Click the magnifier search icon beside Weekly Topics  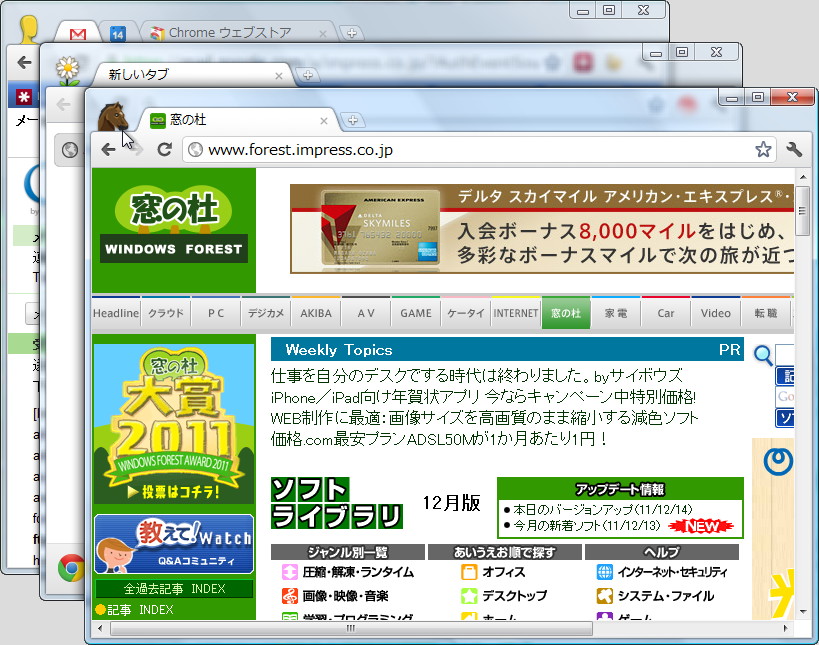coord(761,356)
